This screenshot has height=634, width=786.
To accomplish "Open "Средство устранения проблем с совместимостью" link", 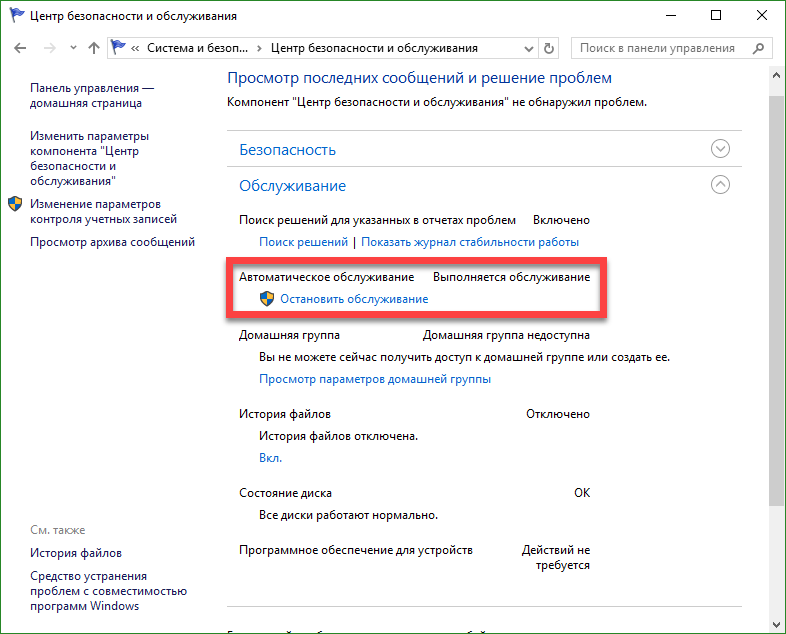I will tap(108, 591).
